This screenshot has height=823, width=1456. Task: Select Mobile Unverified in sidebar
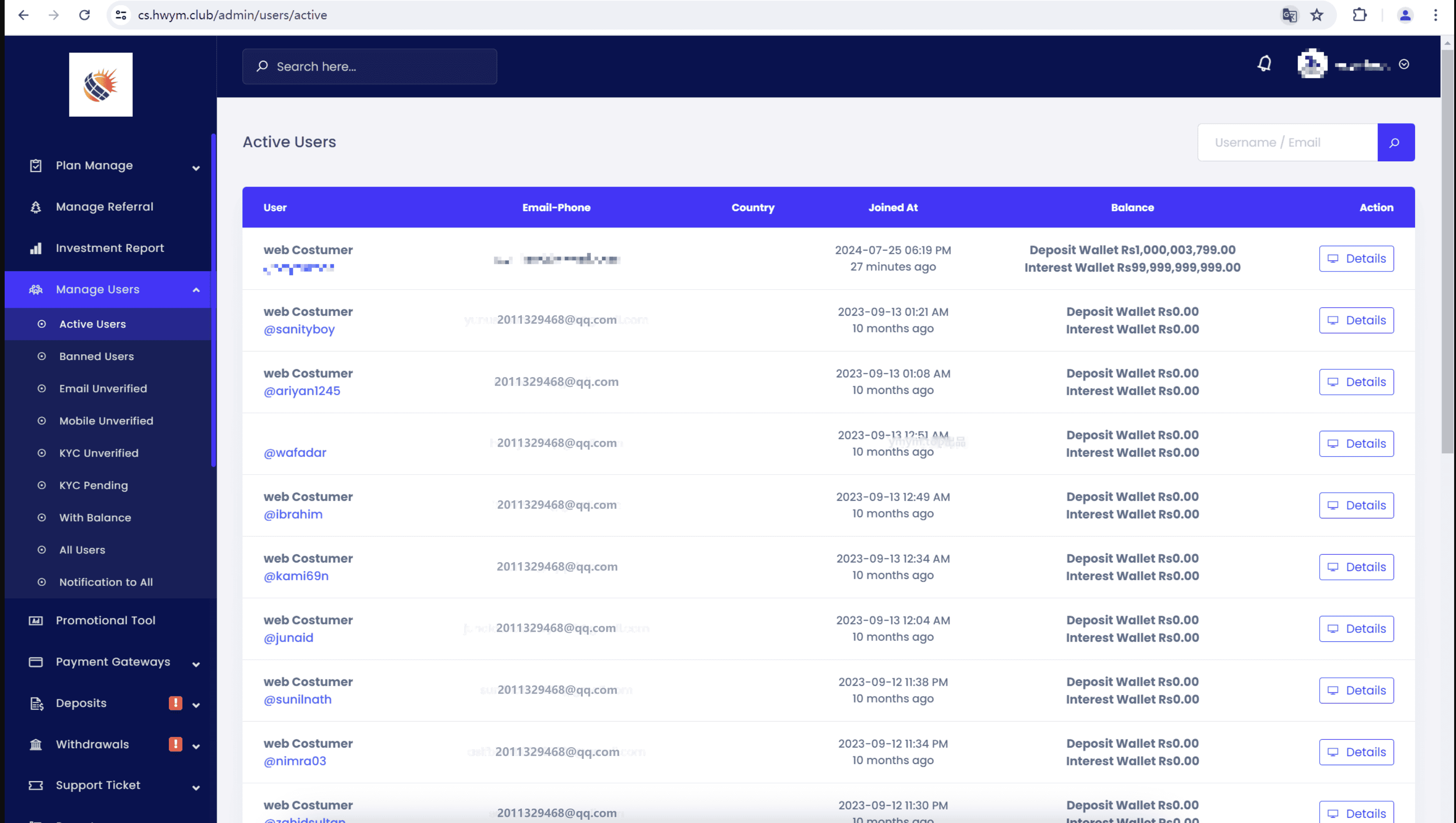tap(107, 421)
